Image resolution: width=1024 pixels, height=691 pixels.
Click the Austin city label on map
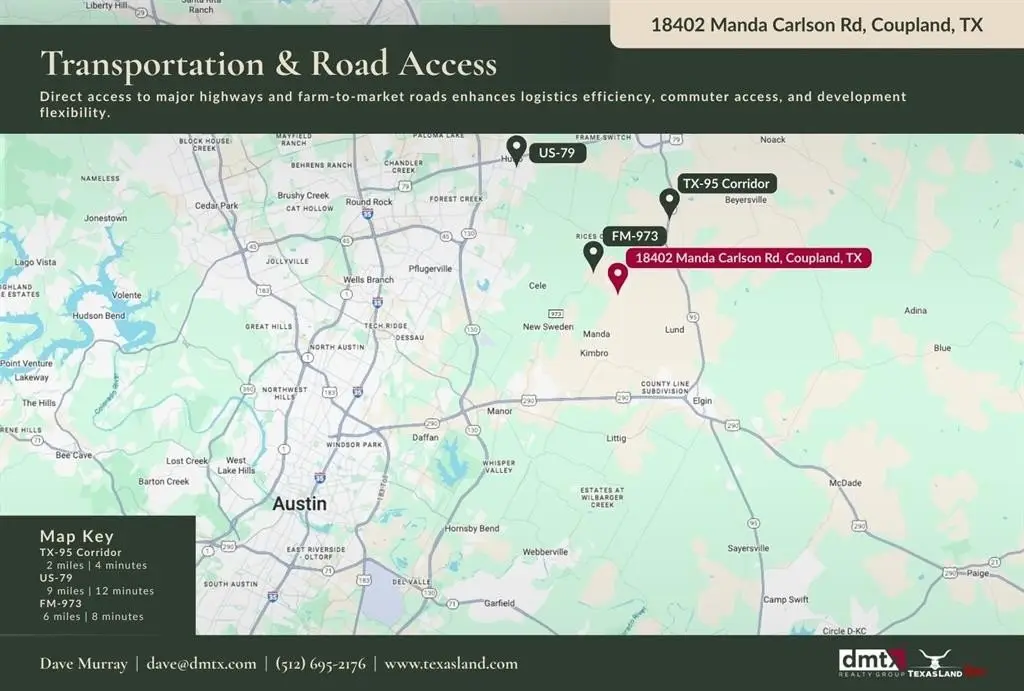(x=300, y=504)
